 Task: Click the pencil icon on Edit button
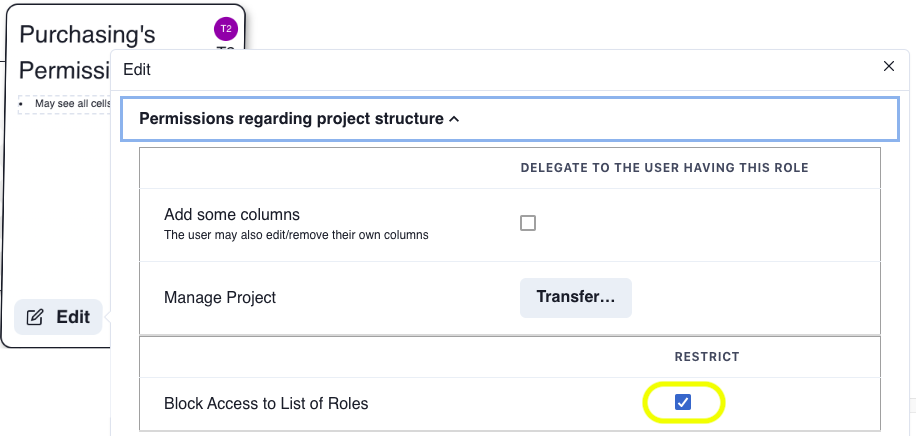[x=35, y=317]
